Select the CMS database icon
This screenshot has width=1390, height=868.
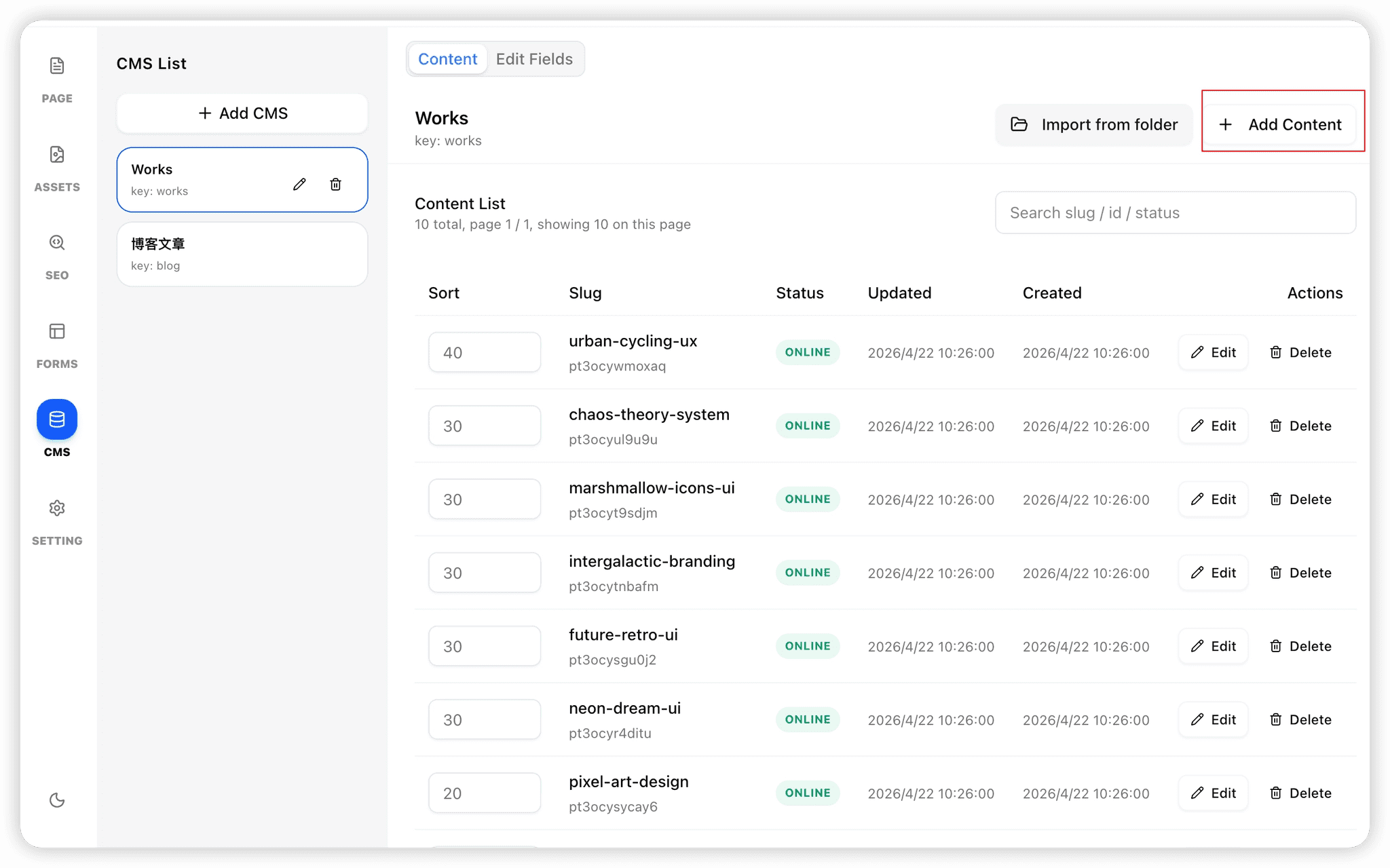57,419
